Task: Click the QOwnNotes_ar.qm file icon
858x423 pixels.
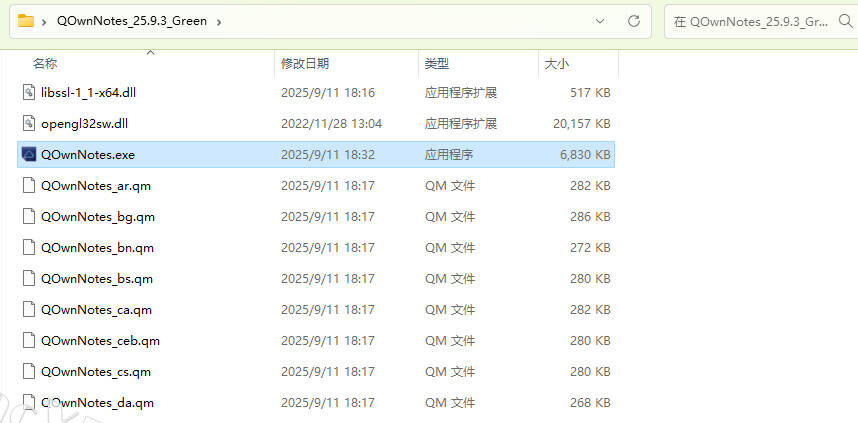Action: coord(28,186)
